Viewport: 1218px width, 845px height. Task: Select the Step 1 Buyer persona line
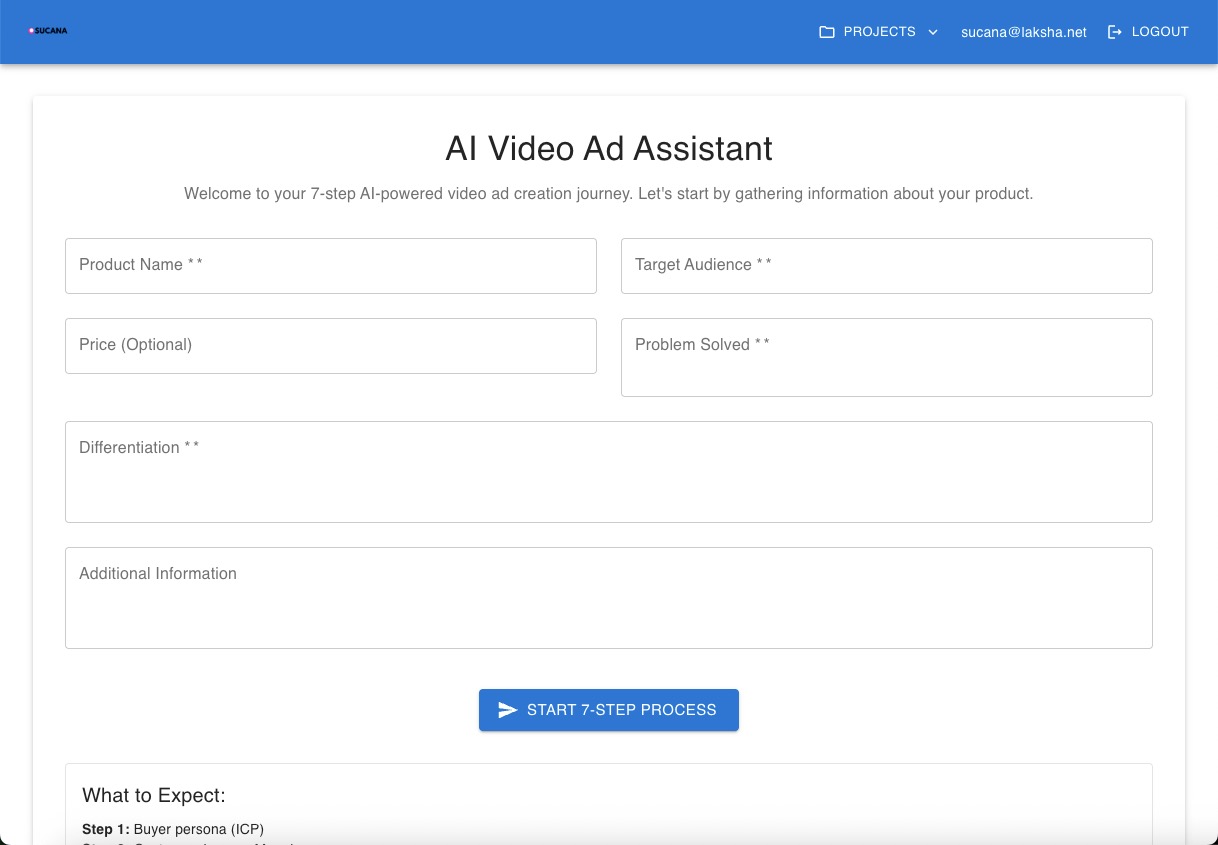[x=173, y=829]
